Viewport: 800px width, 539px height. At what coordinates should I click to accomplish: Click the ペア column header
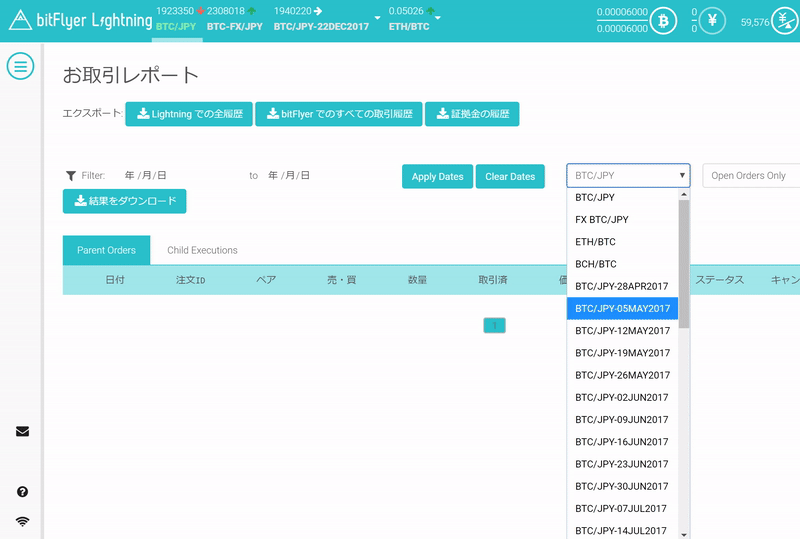266,280
